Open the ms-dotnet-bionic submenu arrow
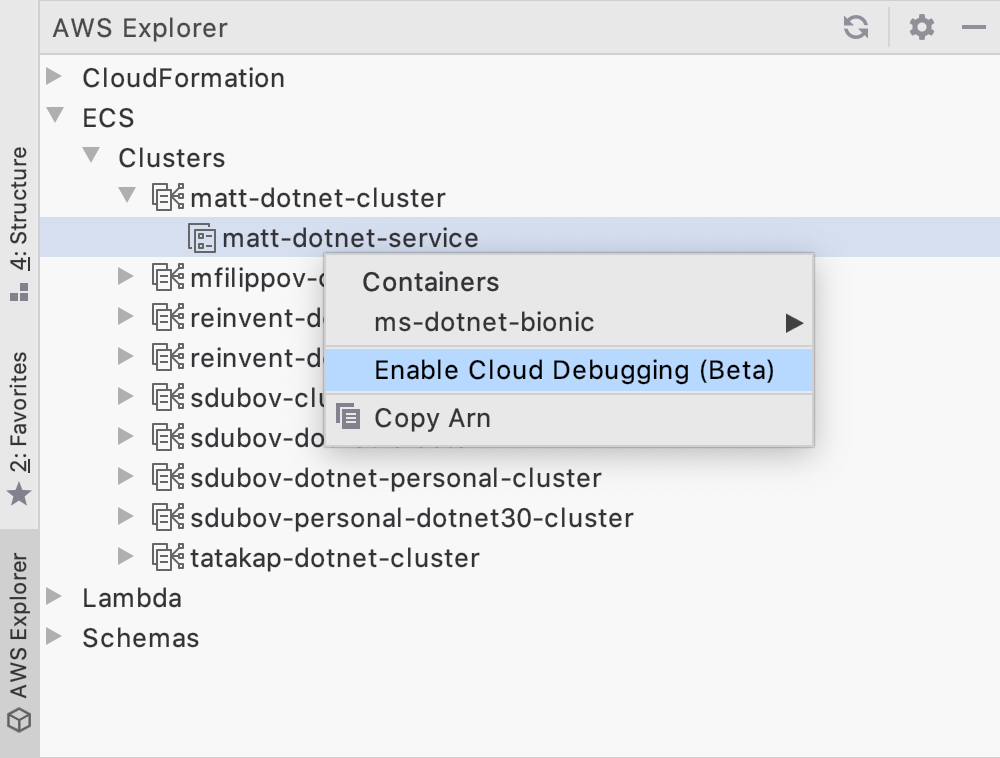This screenshot has width=1000, height=758. 794,323
